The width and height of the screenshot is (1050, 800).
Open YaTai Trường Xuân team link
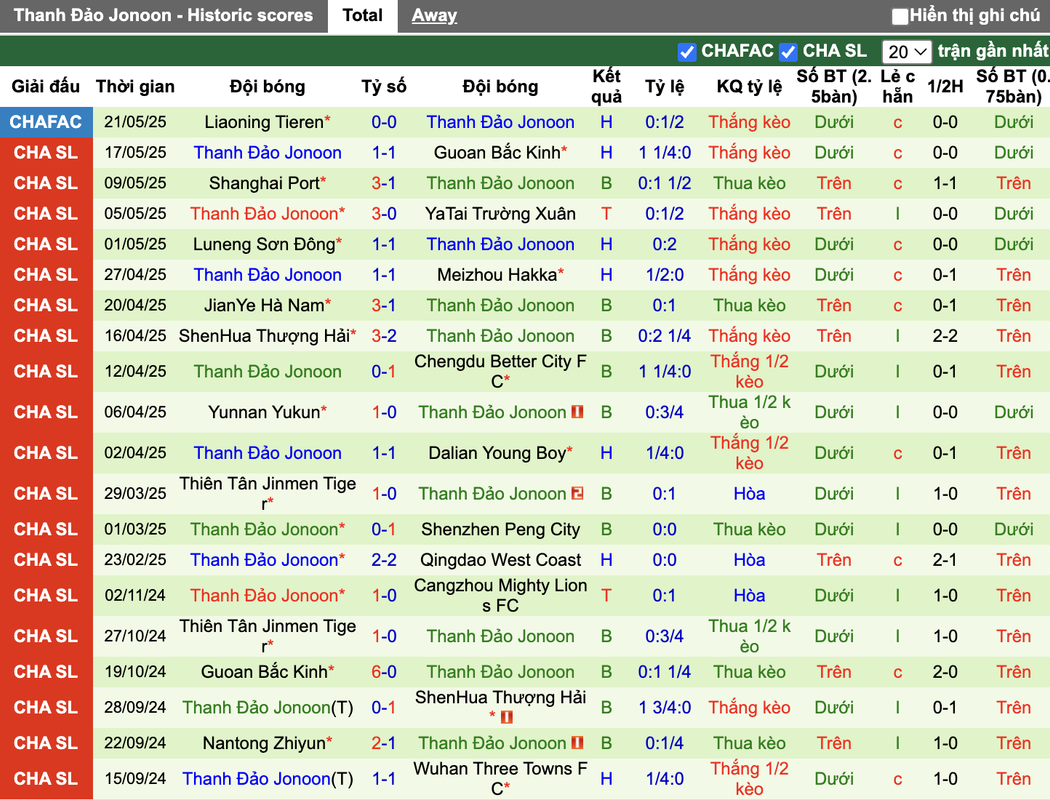(500, 214)
